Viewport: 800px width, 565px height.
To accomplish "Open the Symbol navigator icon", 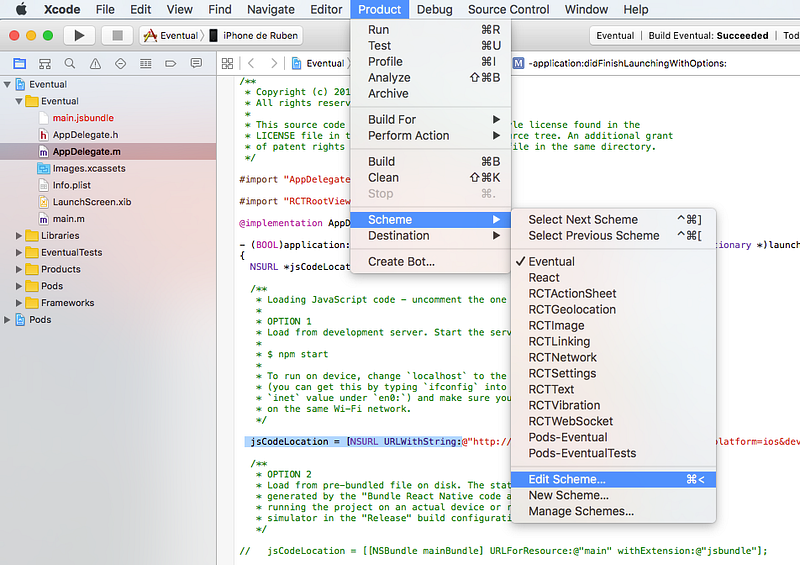I will (x=45, y=63).
